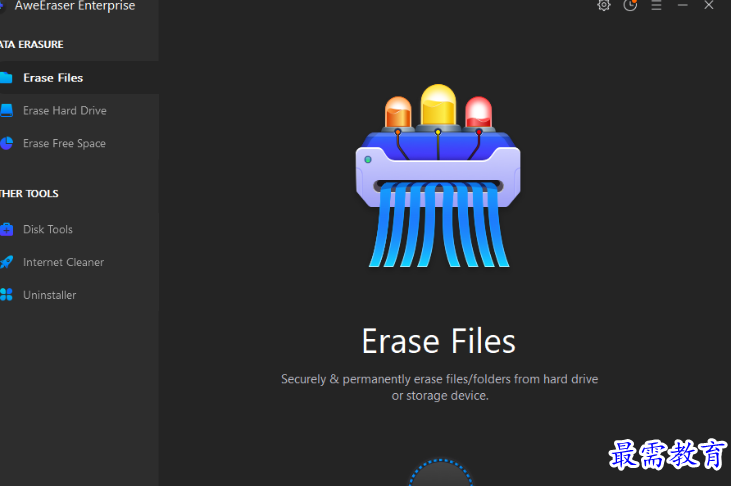The width and height of the screenshot is (733, 486).
Task: Click the dashed circle add button
Action: tap(441, 474)
